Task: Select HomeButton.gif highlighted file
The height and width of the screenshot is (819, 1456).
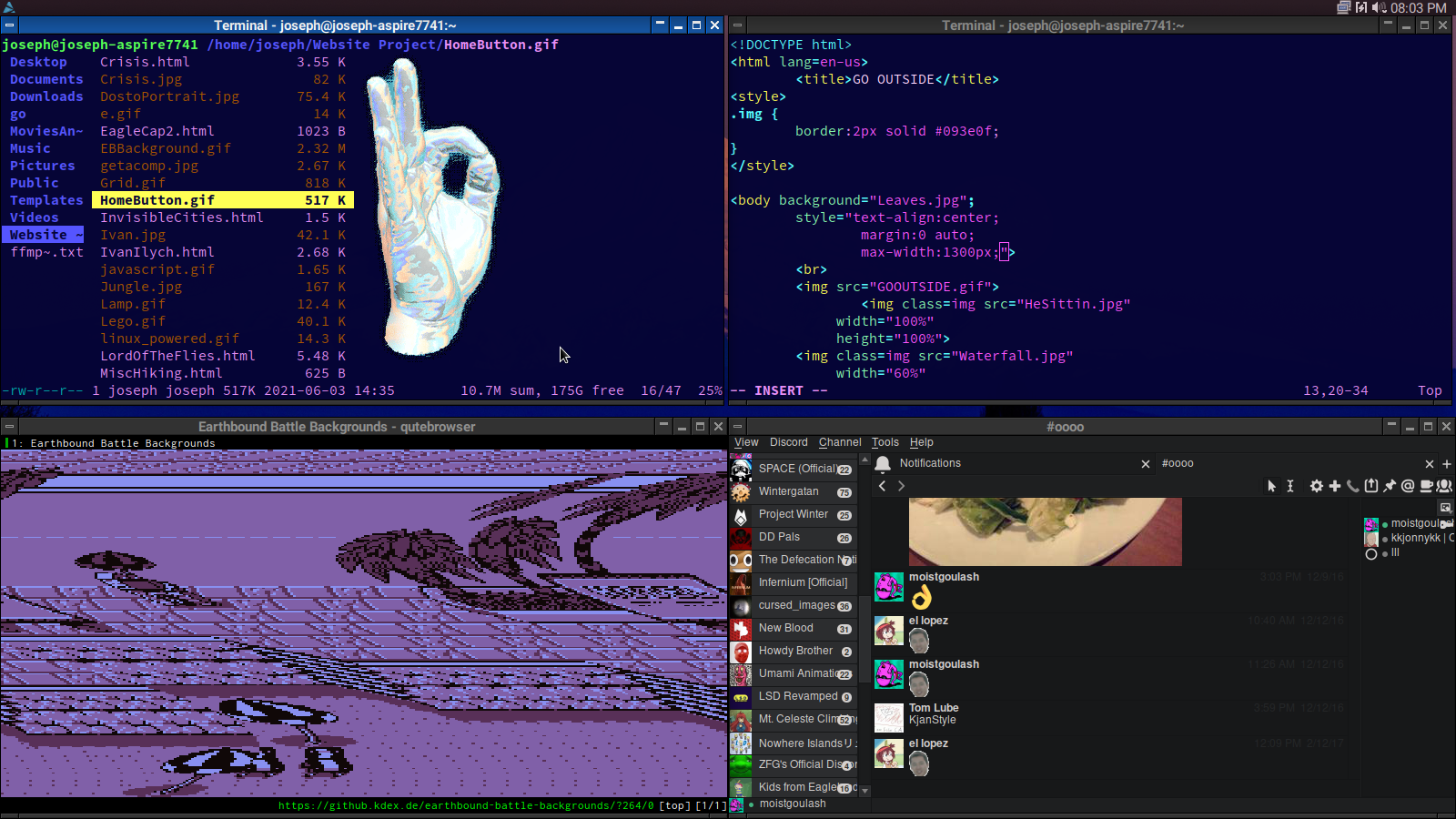Action: 222,200
